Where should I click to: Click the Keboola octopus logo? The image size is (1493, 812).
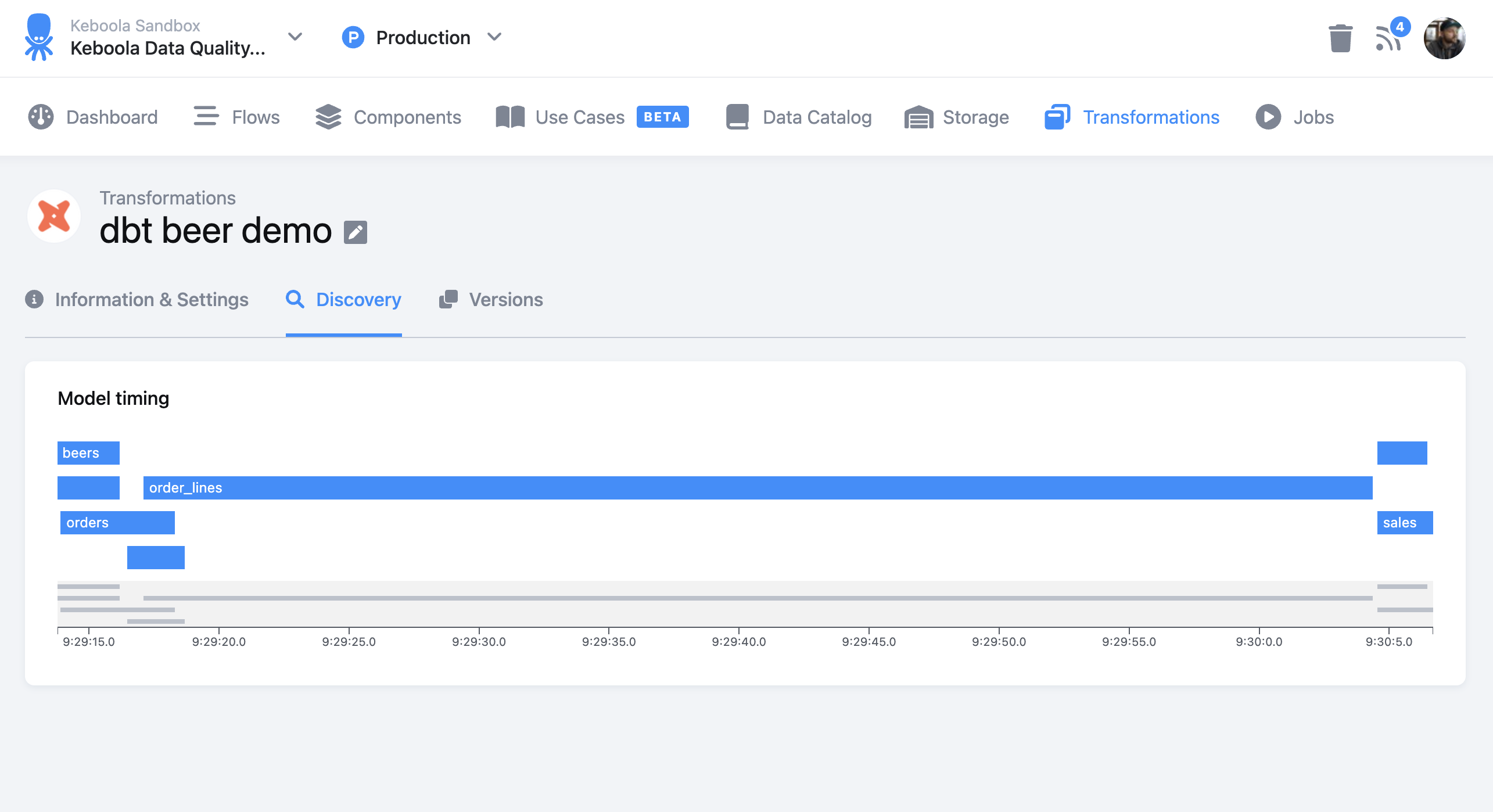39,37
